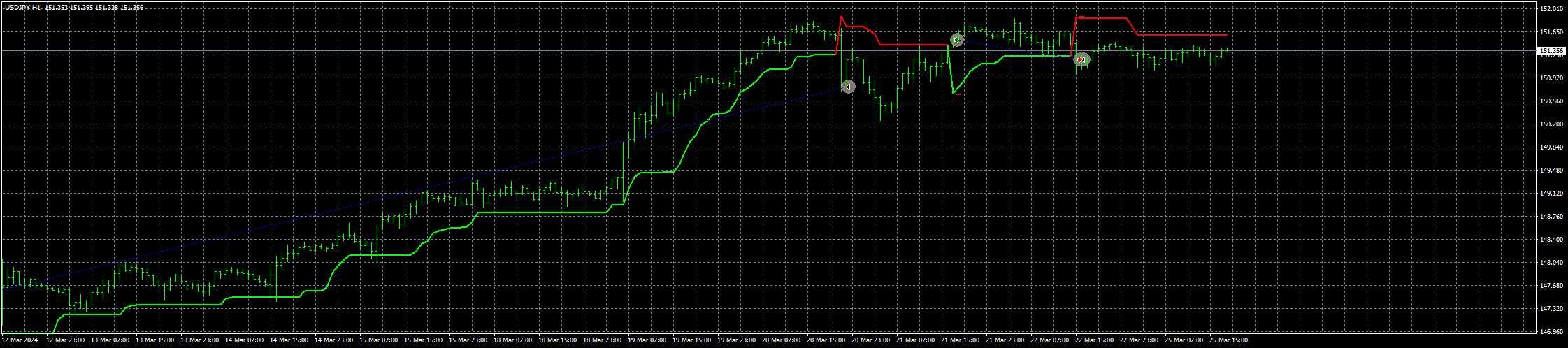Click the 22 Mar 15:00 time label
1568x348 pixels.
1095,340
